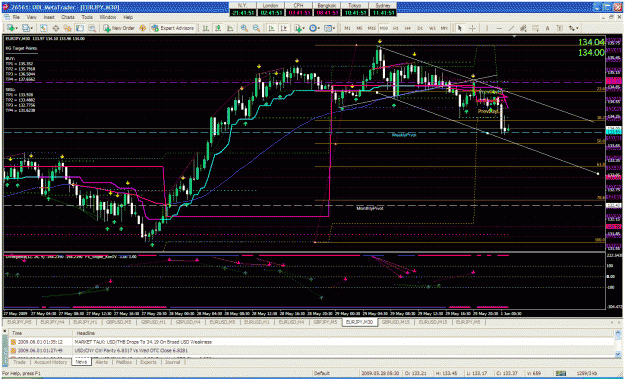Screen dimensions: 625x379
Task: Click the zoom in magnifier
Action: [x=244, y=28]
